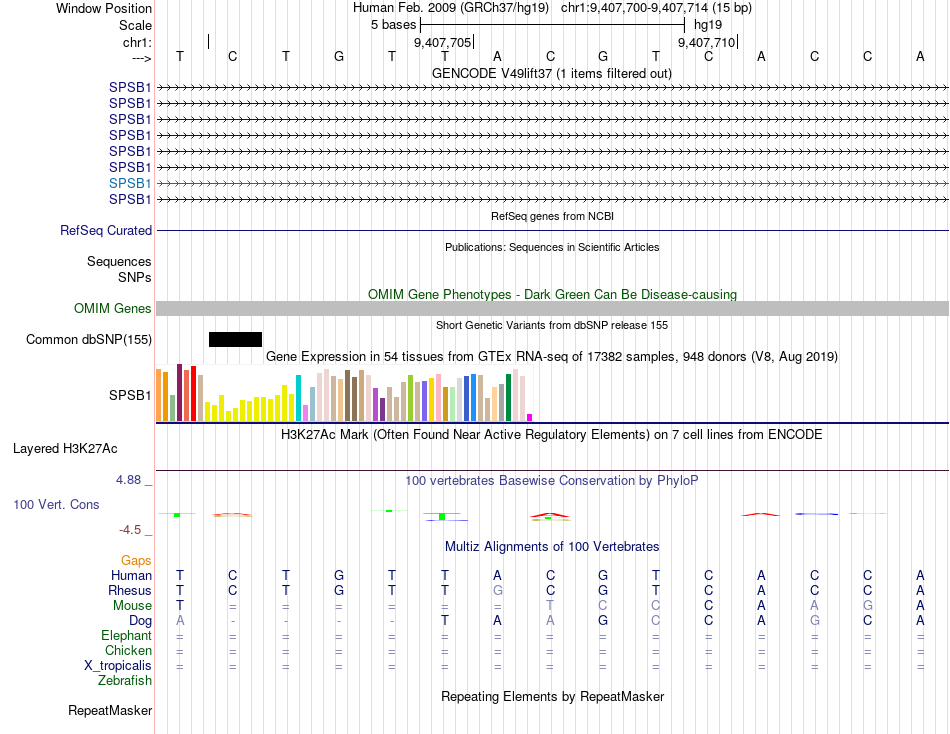Viewport: 950px width, 734px height.
Task: Click the SPSB1 label beside the GTEx chart
Action: 130,395
